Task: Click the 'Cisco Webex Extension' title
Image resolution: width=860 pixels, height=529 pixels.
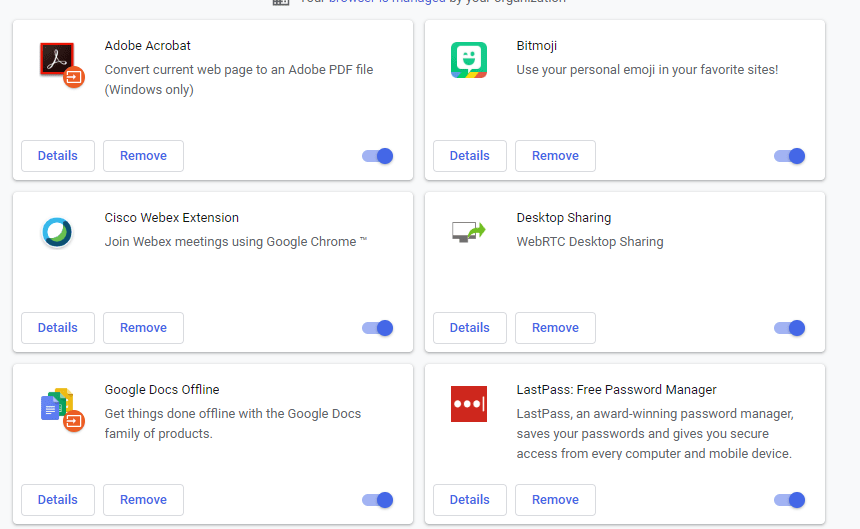Action: (172, 218)
